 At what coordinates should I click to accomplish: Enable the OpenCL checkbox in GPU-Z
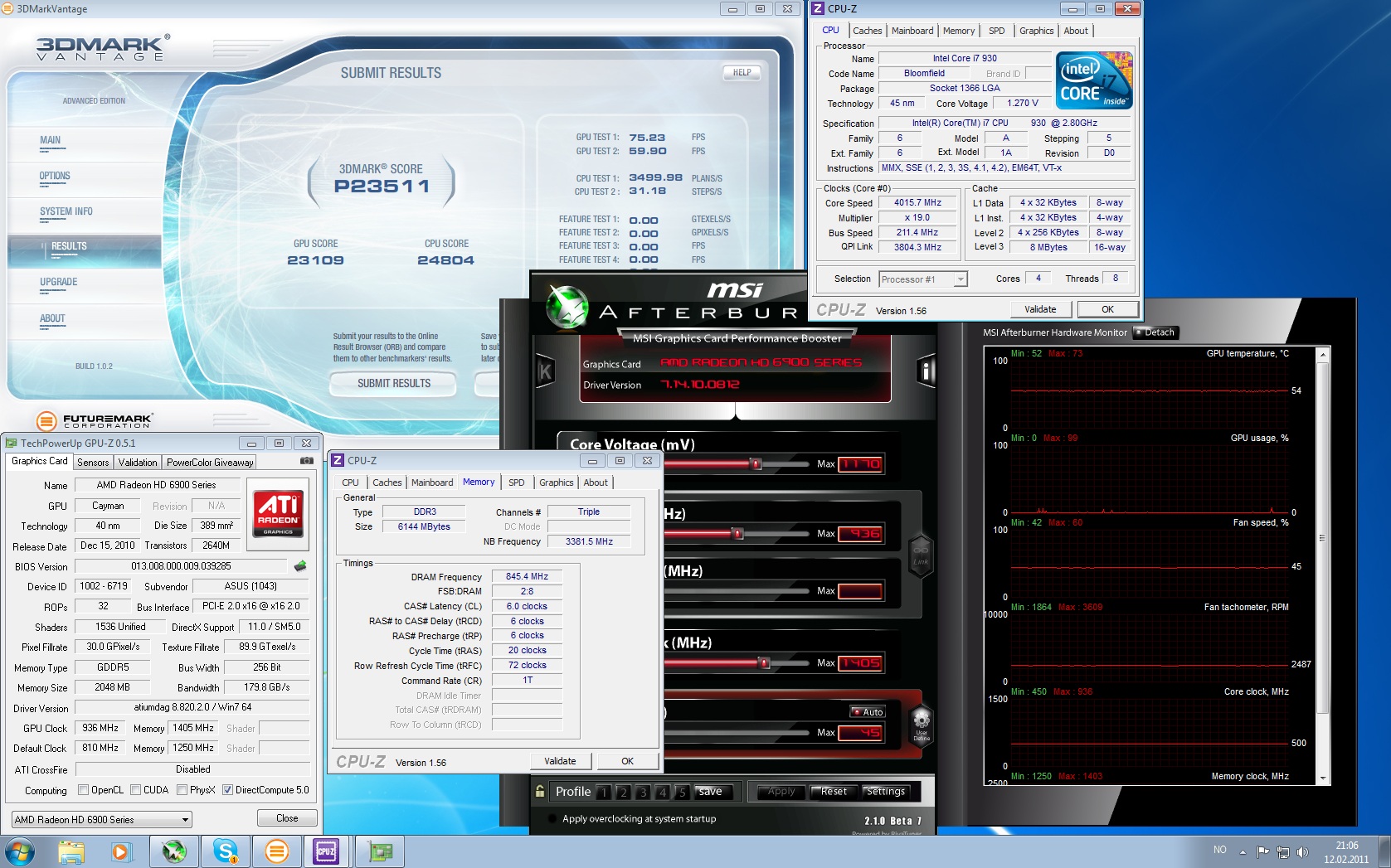point(83,790)
